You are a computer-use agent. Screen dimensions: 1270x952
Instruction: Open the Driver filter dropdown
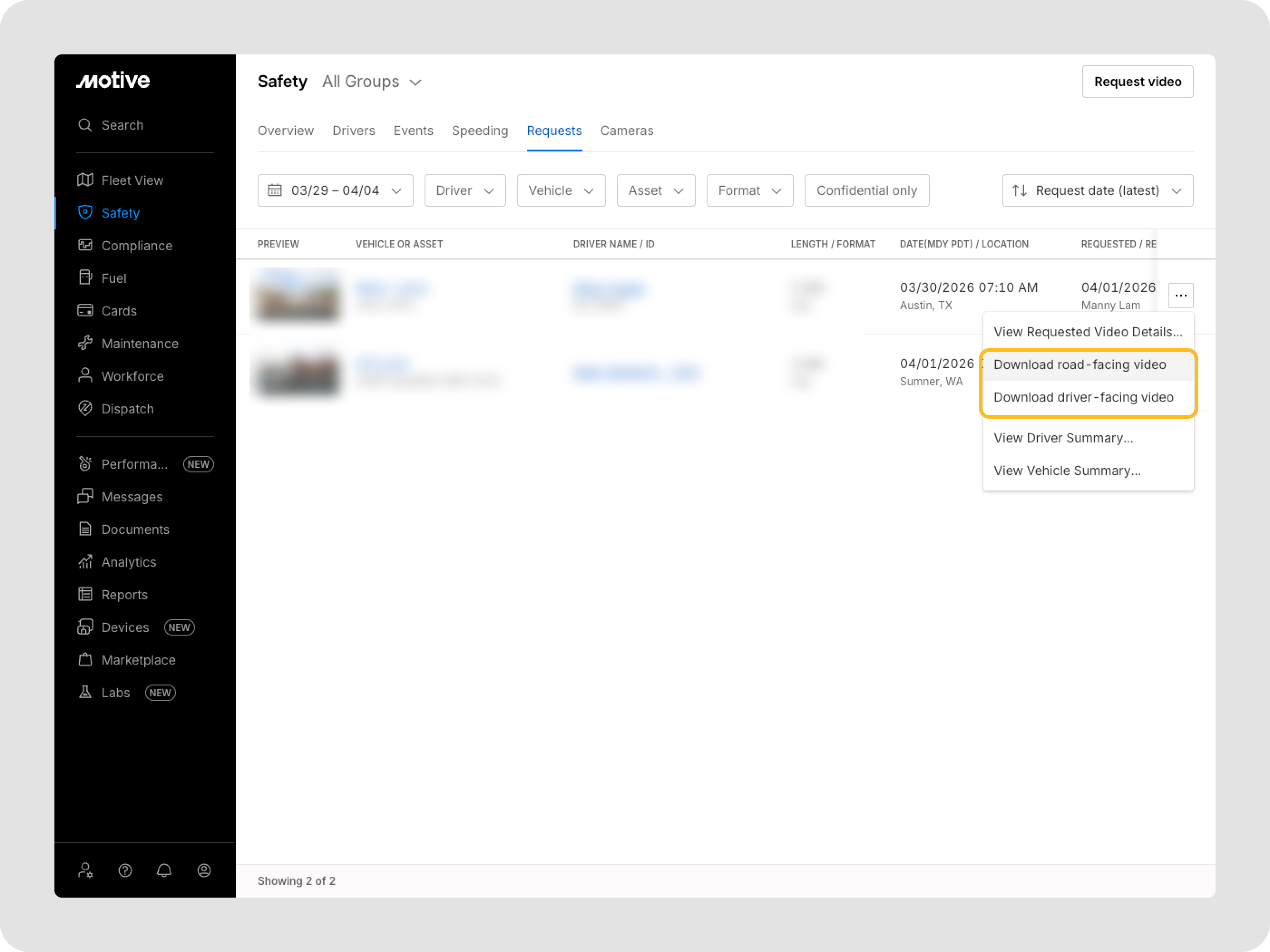[464, 190]
